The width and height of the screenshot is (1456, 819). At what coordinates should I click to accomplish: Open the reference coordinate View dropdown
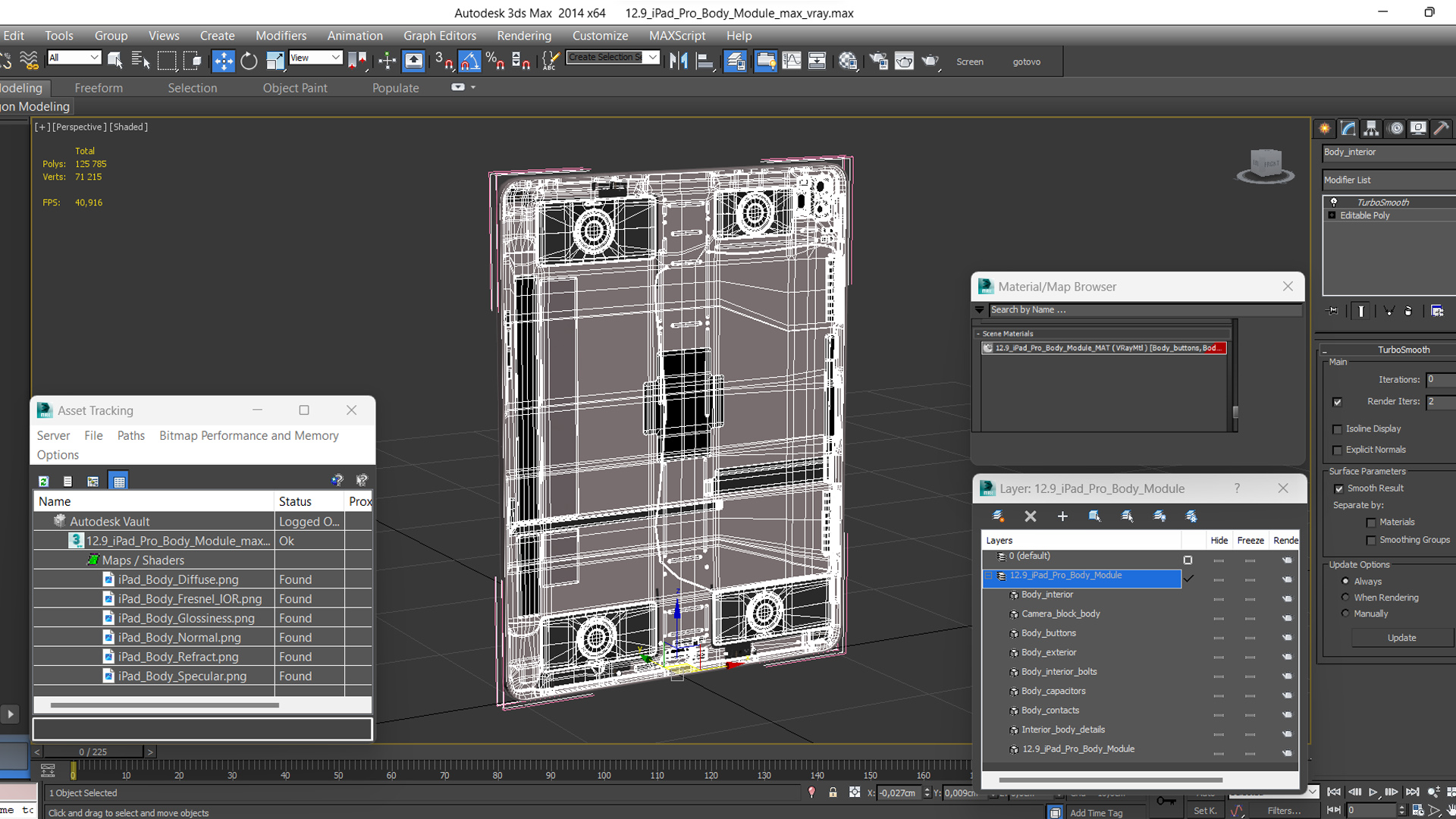(x=315, y=58)
